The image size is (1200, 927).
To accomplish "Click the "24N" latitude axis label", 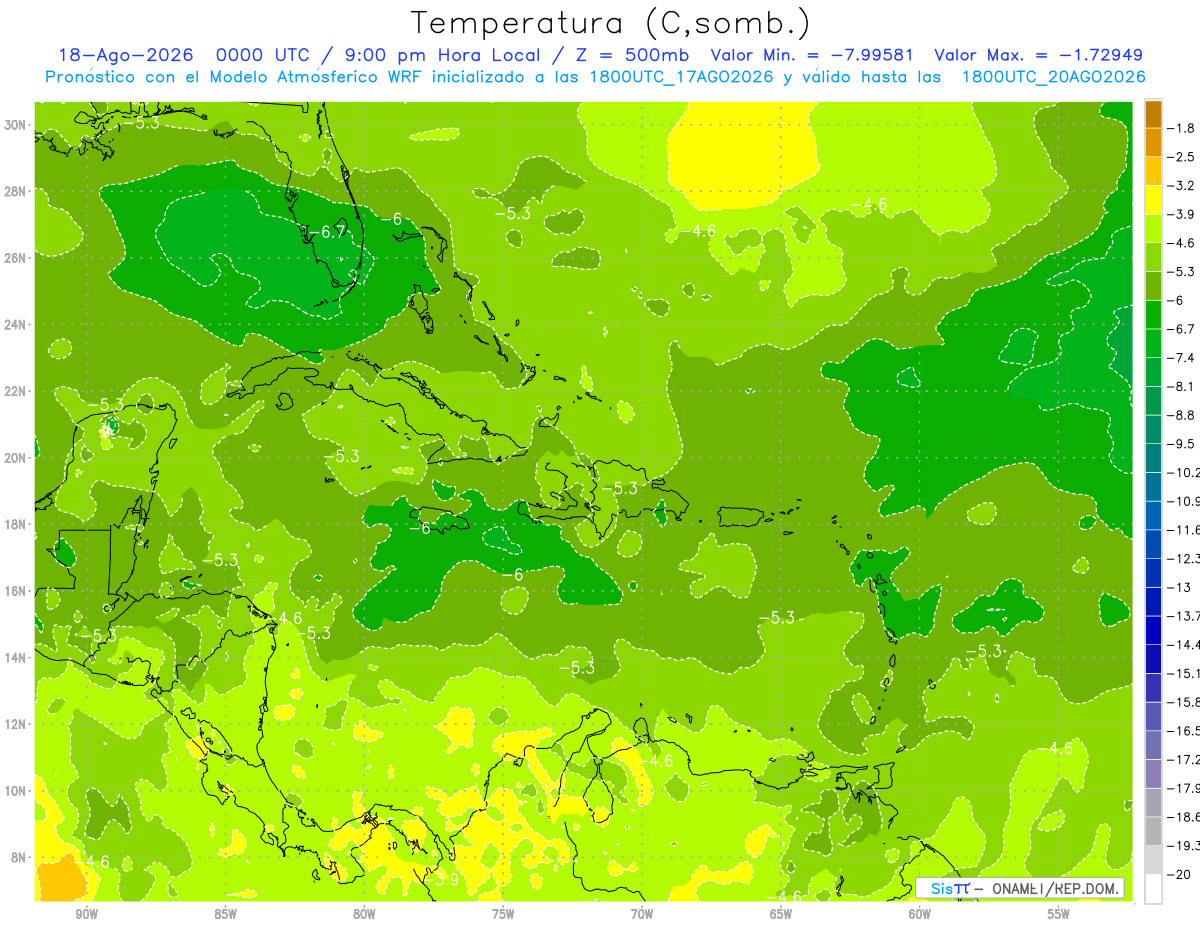I will tap(16, 324).
